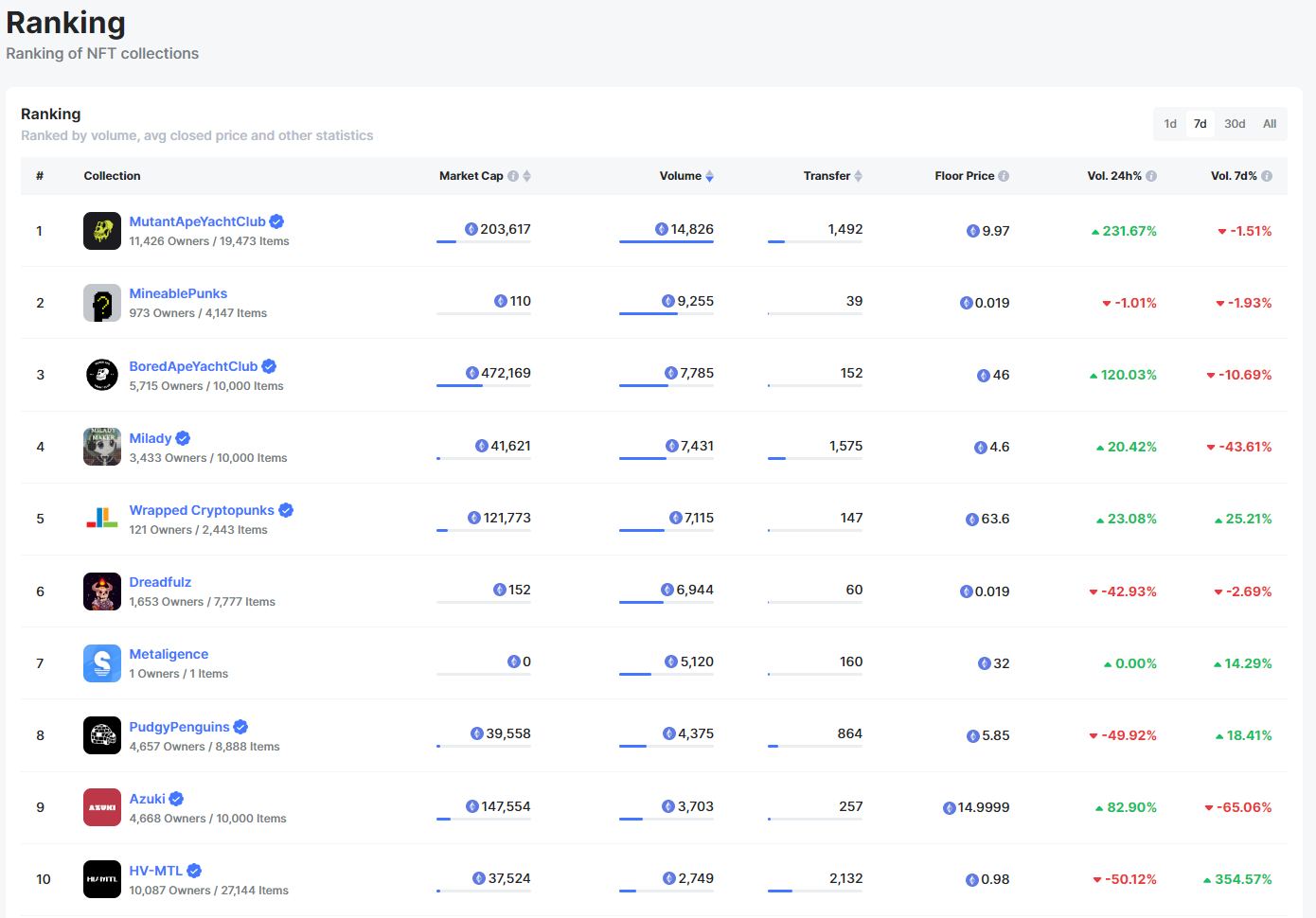The width and height of the screenshot is (1316, 918).
Task: Click Vol. 7d% info icon
Action: 1267,176
